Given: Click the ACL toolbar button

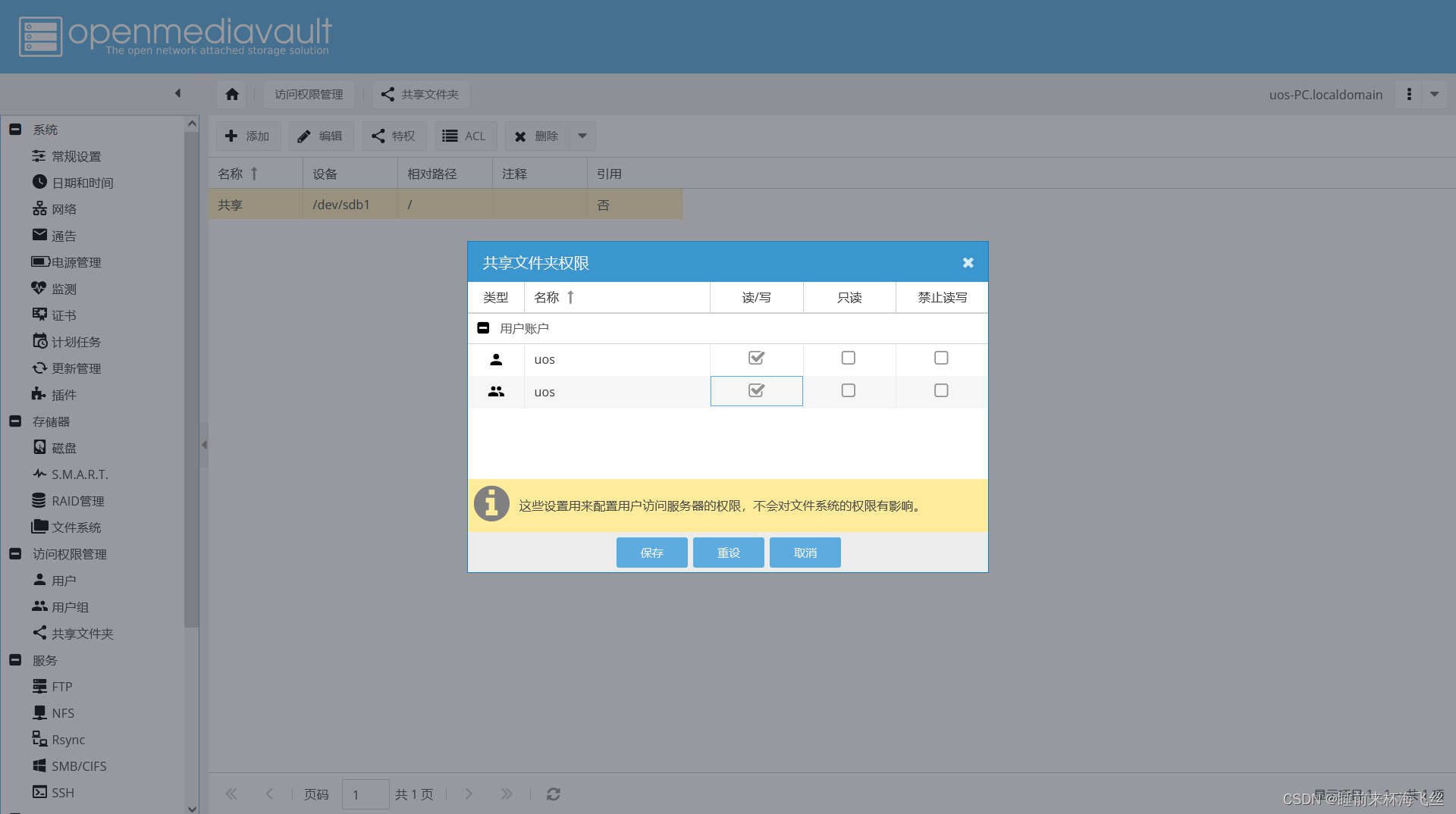Looking at the screenshot, I should tap(465, 136).
